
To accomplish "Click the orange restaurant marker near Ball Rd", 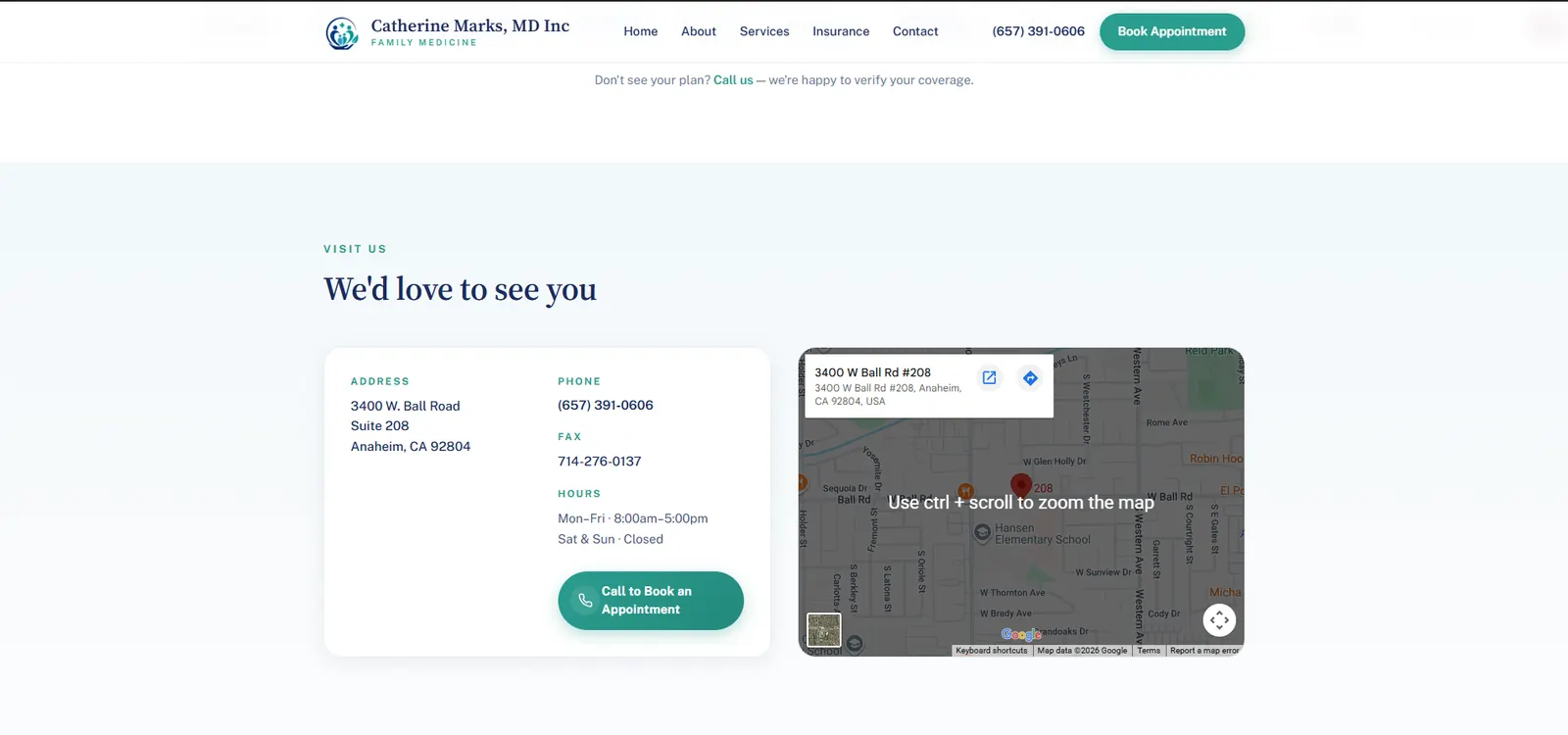I will point(965,491).
